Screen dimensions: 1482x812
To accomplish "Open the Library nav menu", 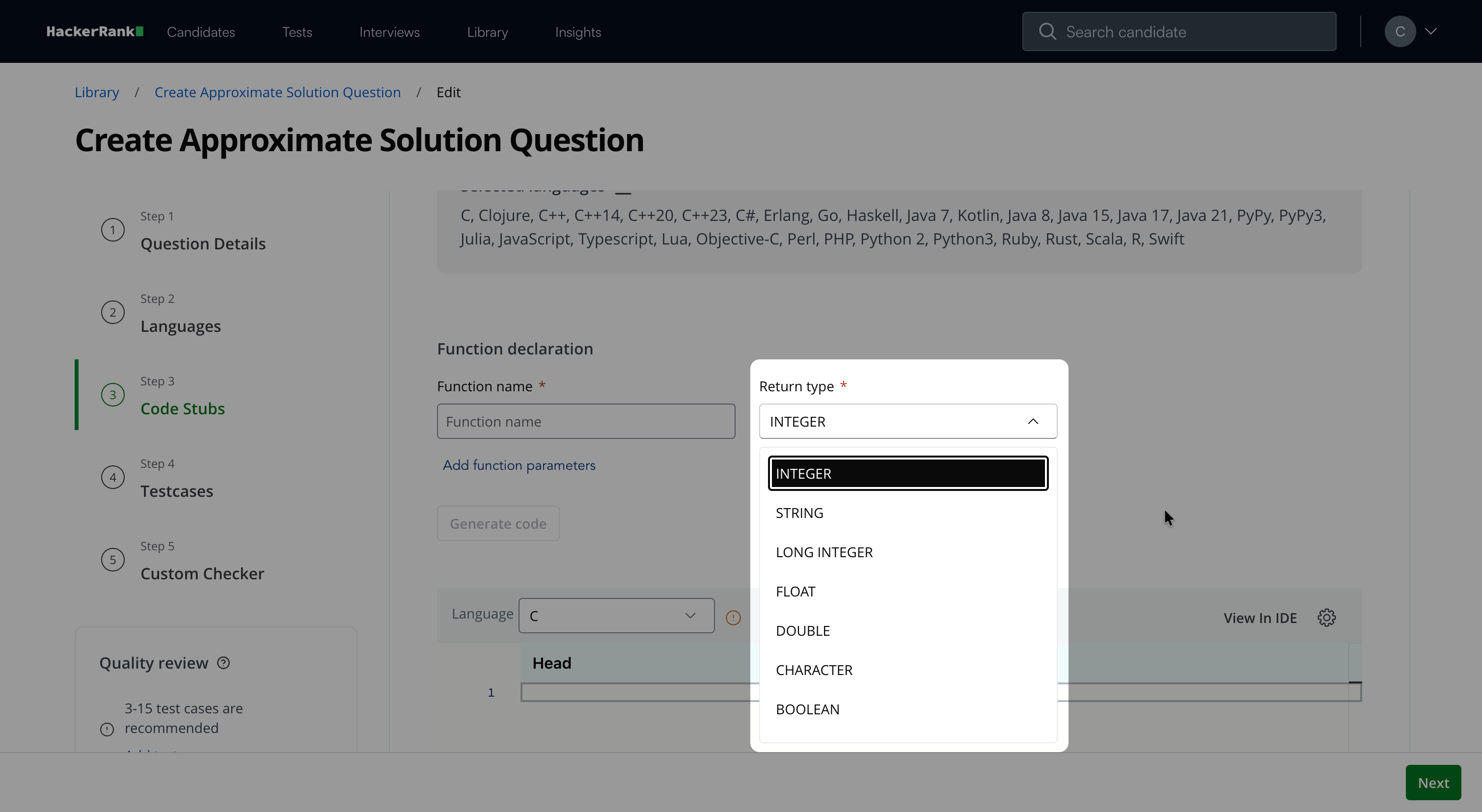I will click(487, 32).
